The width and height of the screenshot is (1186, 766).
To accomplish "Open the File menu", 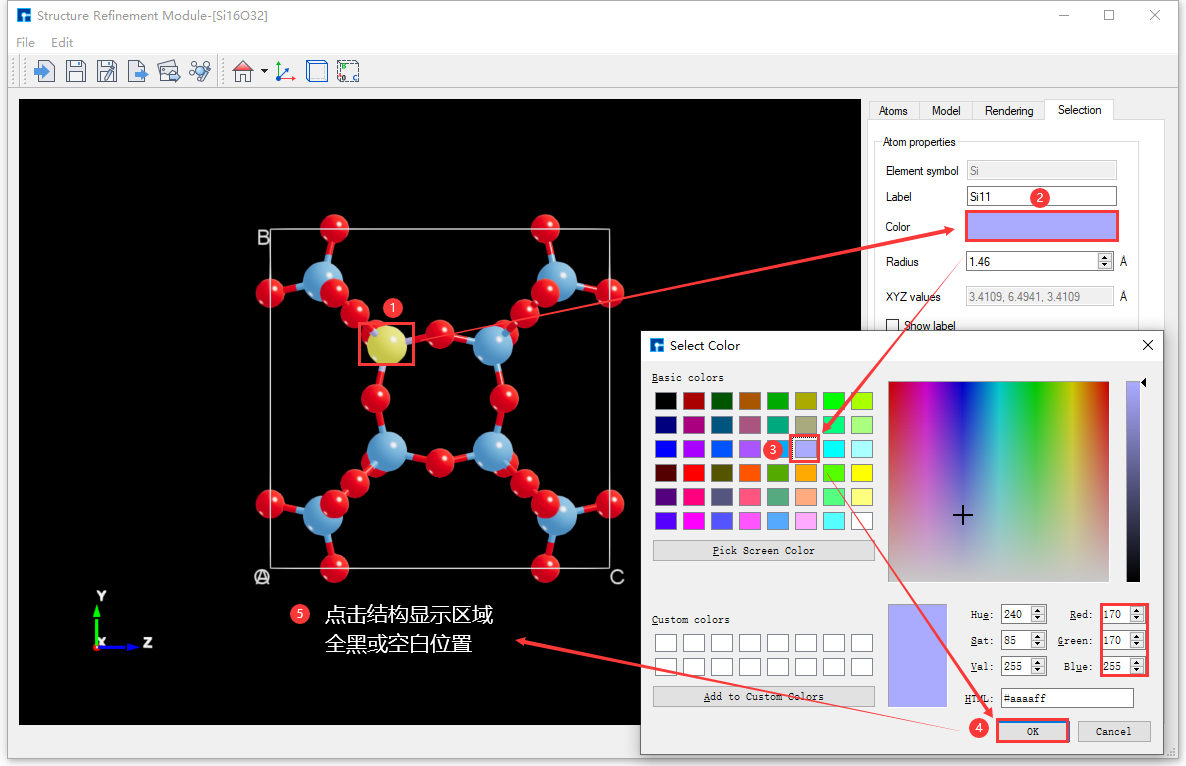I will [x=26, y=42].
